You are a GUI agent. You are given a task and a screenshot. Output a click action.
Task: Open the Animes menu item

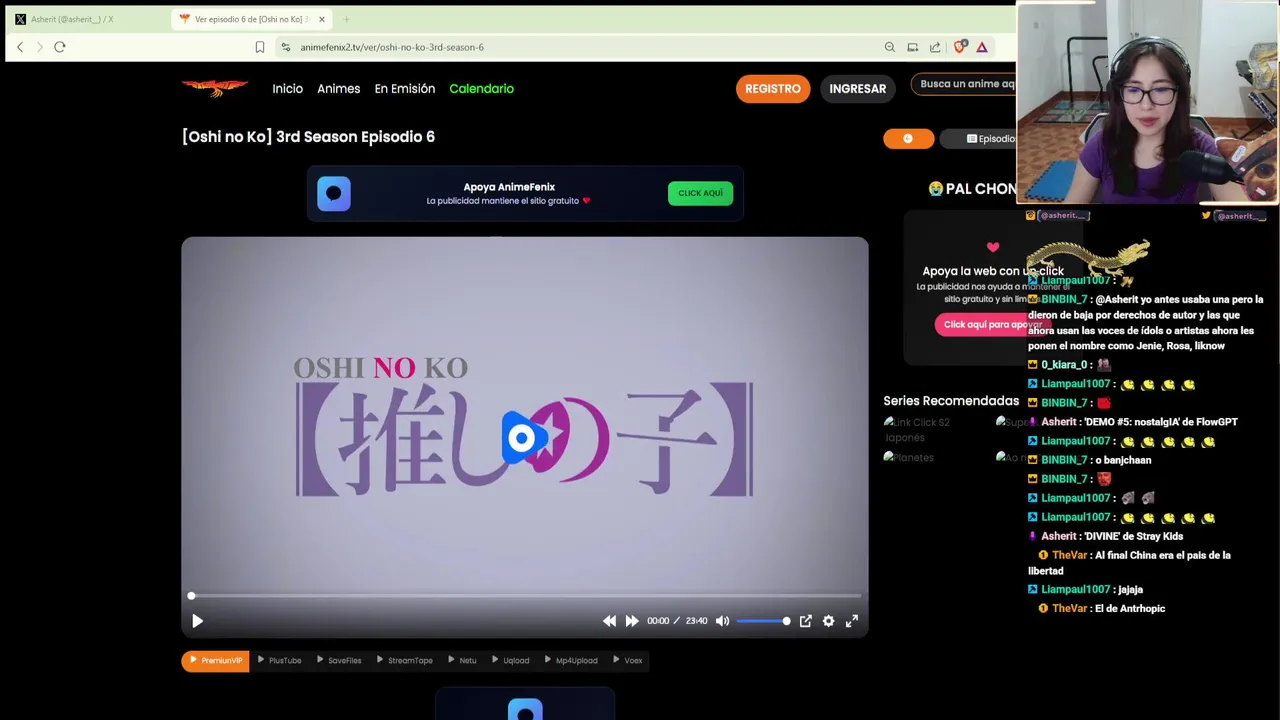[338, 89]
